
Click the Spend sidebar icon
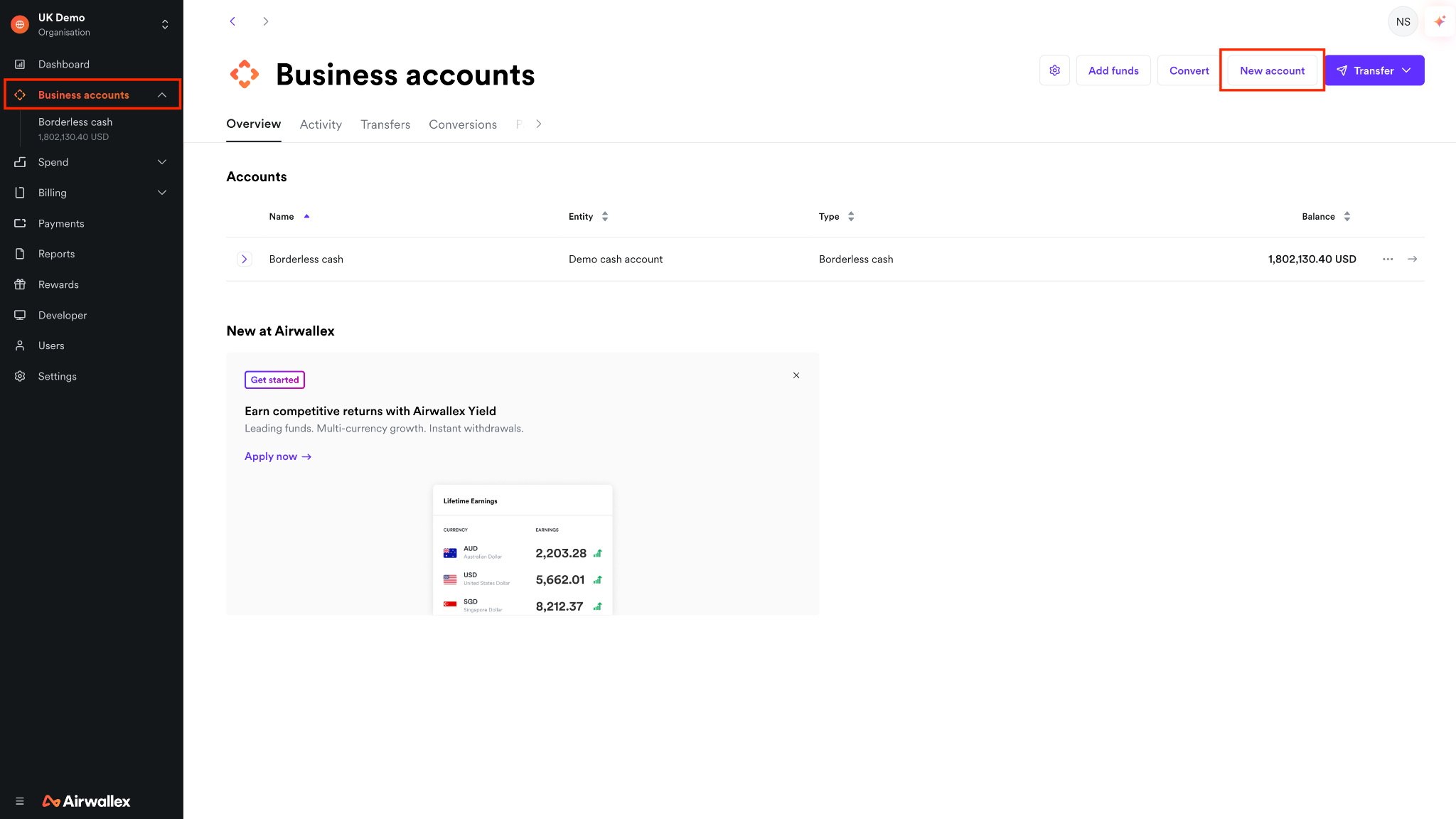point(20,162)
